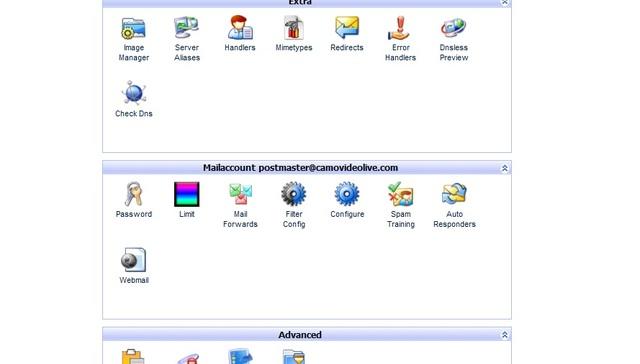Open Filter Config
Viewport: 640px width, 364px height.
(293, 194)
